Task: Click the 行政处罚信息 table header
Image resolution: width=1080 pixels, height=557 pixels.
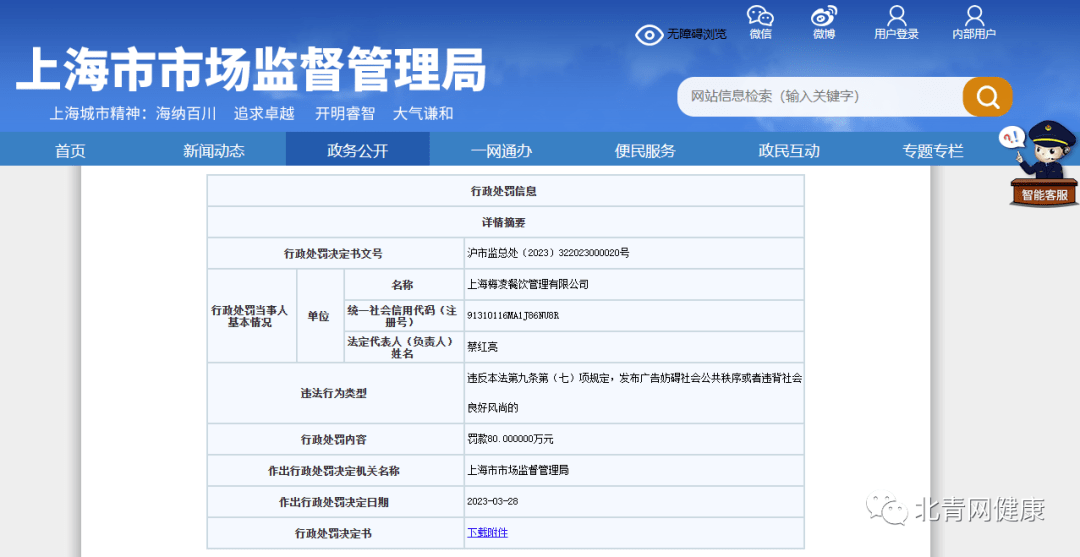Action: click(x=504, y=191)
